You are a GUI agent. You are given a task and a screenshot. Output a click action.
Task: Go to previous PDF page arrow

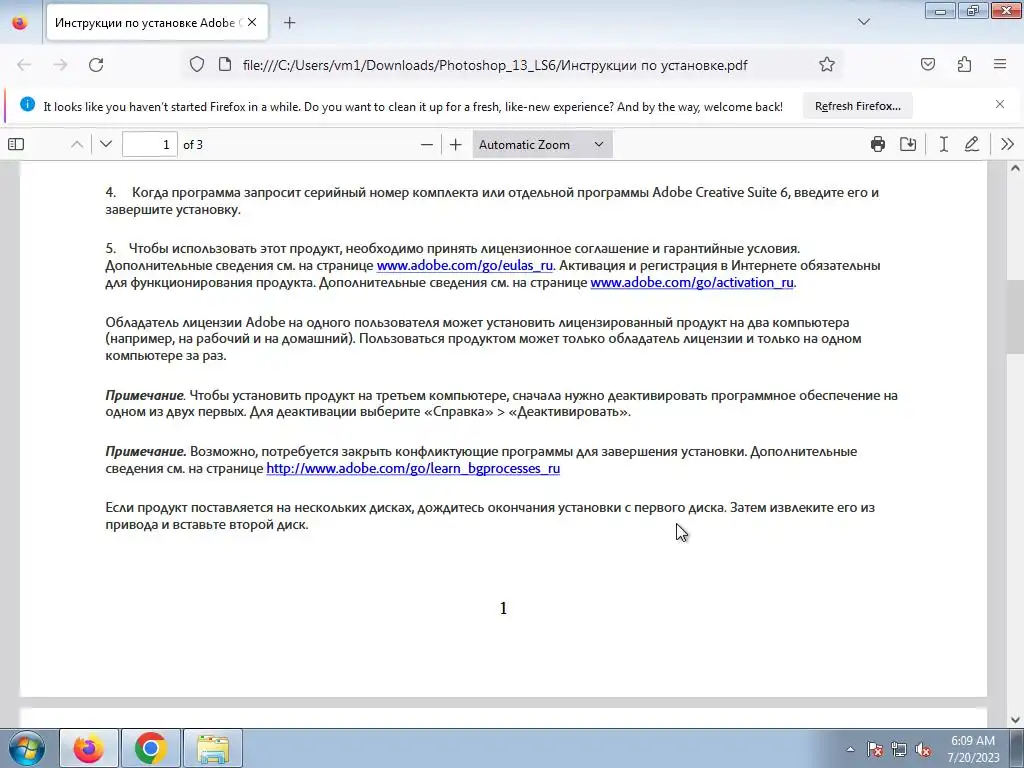tap(77, 144)
